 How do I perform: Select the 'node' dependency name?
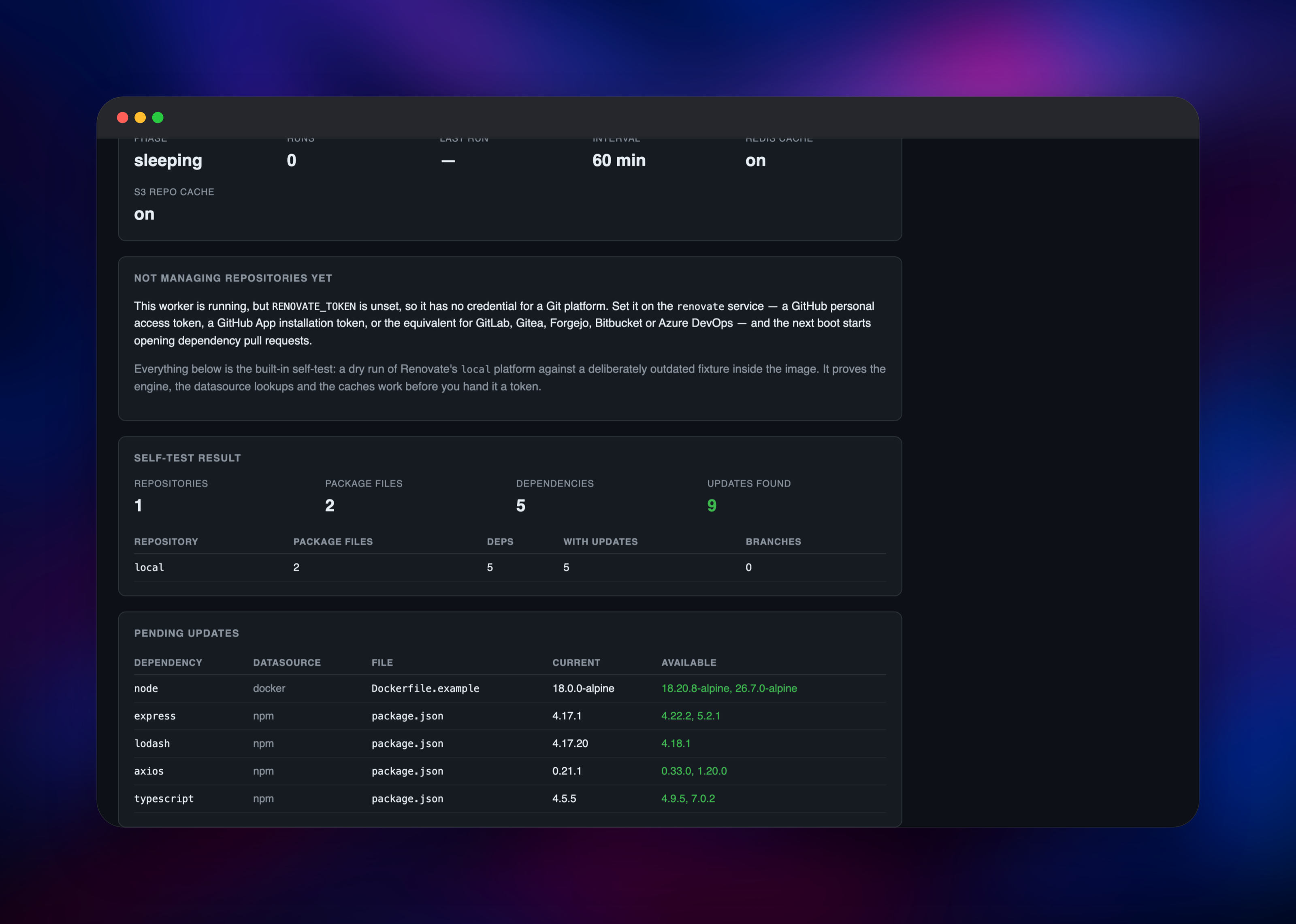[146, 688]
